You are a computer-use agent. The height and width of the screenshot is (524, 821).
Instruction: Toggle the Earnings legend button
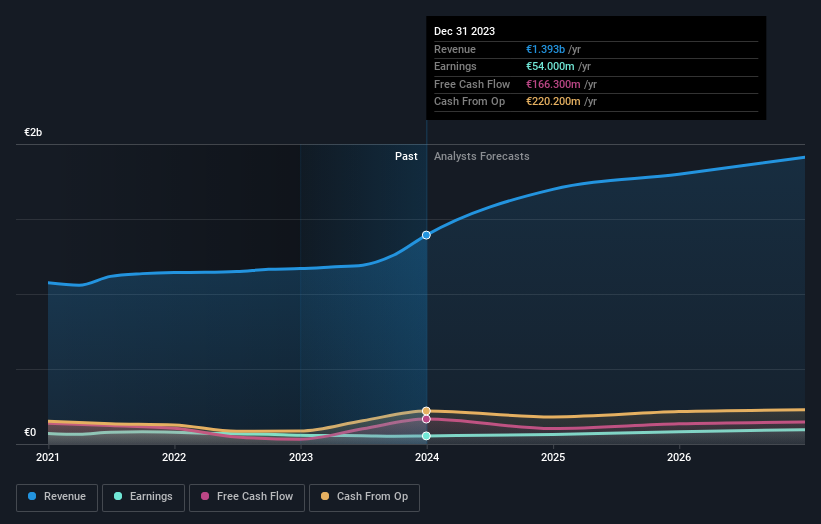click(x=143, y=497)
